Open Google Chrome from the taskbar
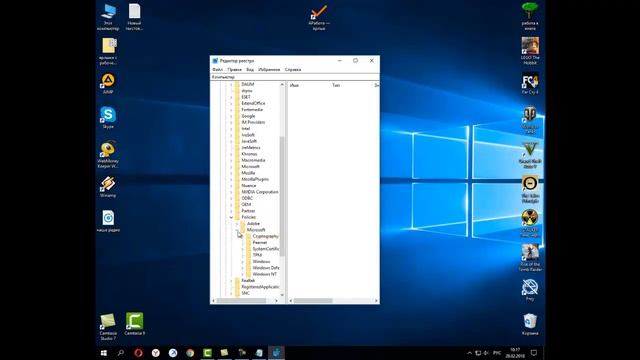The image size is (640, 360). tap(190, 353)
